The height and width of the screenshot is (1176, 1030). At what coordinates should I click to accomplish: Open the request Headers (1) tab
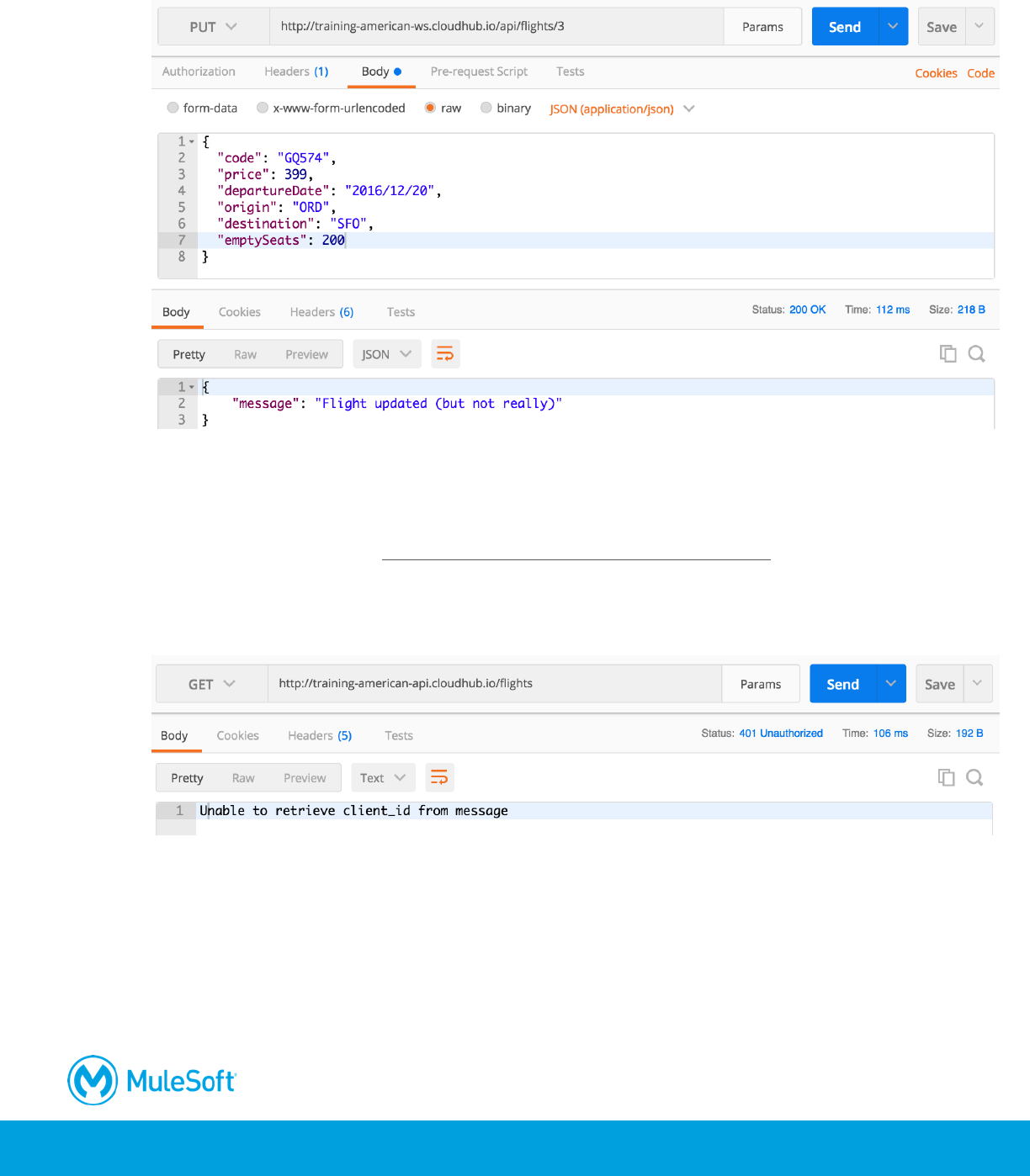tap(296, 72)
